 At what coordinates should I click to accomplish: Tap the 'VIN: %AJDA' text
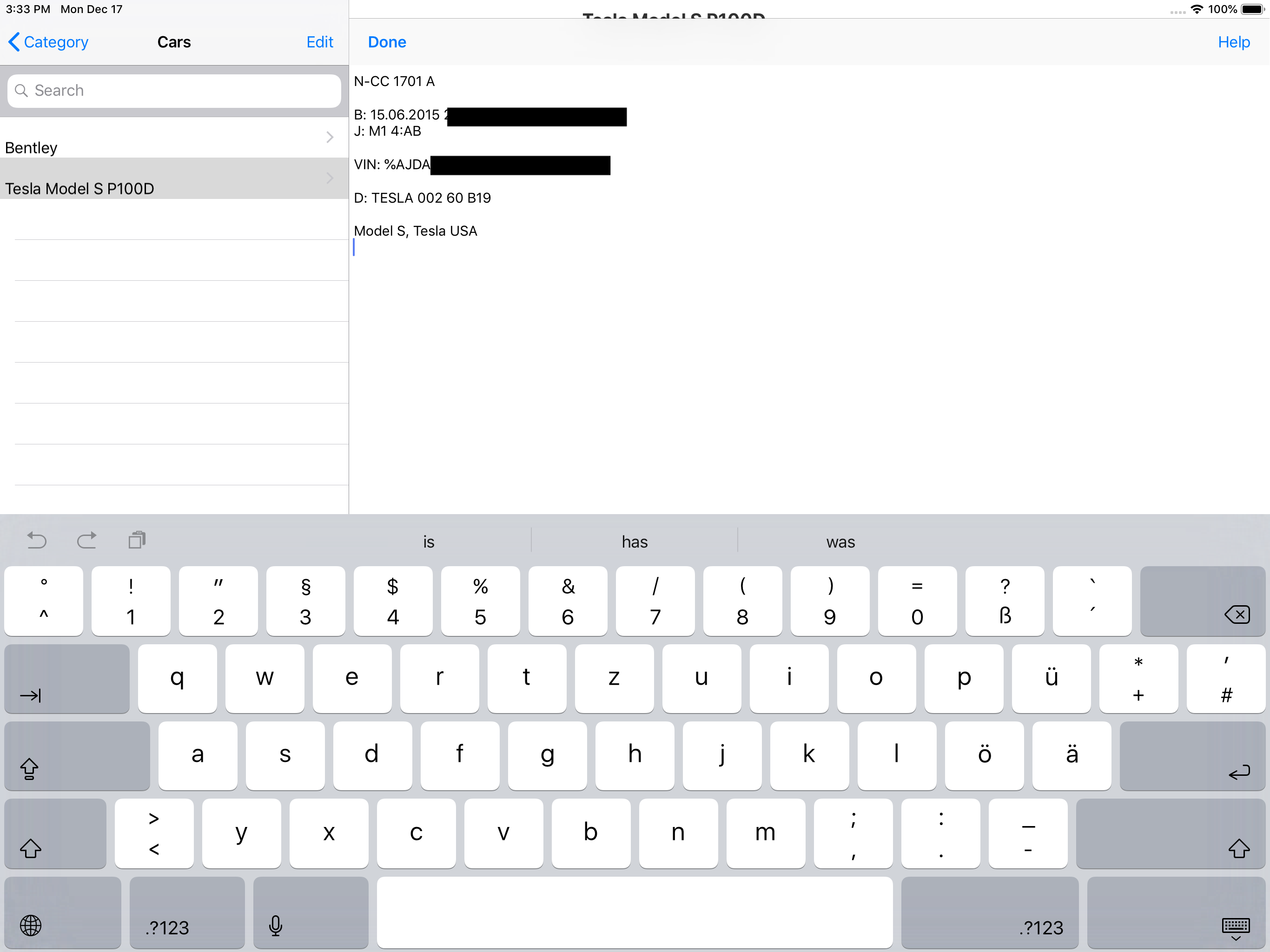[392, 165]
